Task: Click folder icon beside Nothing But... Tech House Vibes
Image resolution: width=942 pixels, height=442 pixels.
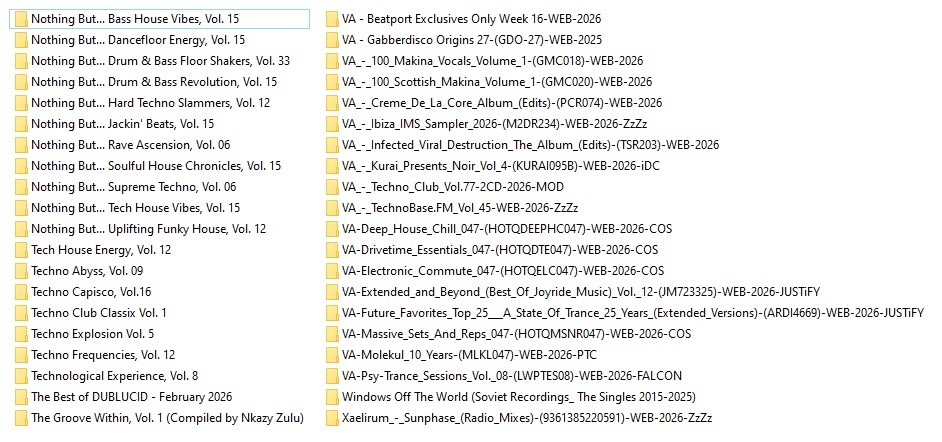Action: (x=21, y=208)
